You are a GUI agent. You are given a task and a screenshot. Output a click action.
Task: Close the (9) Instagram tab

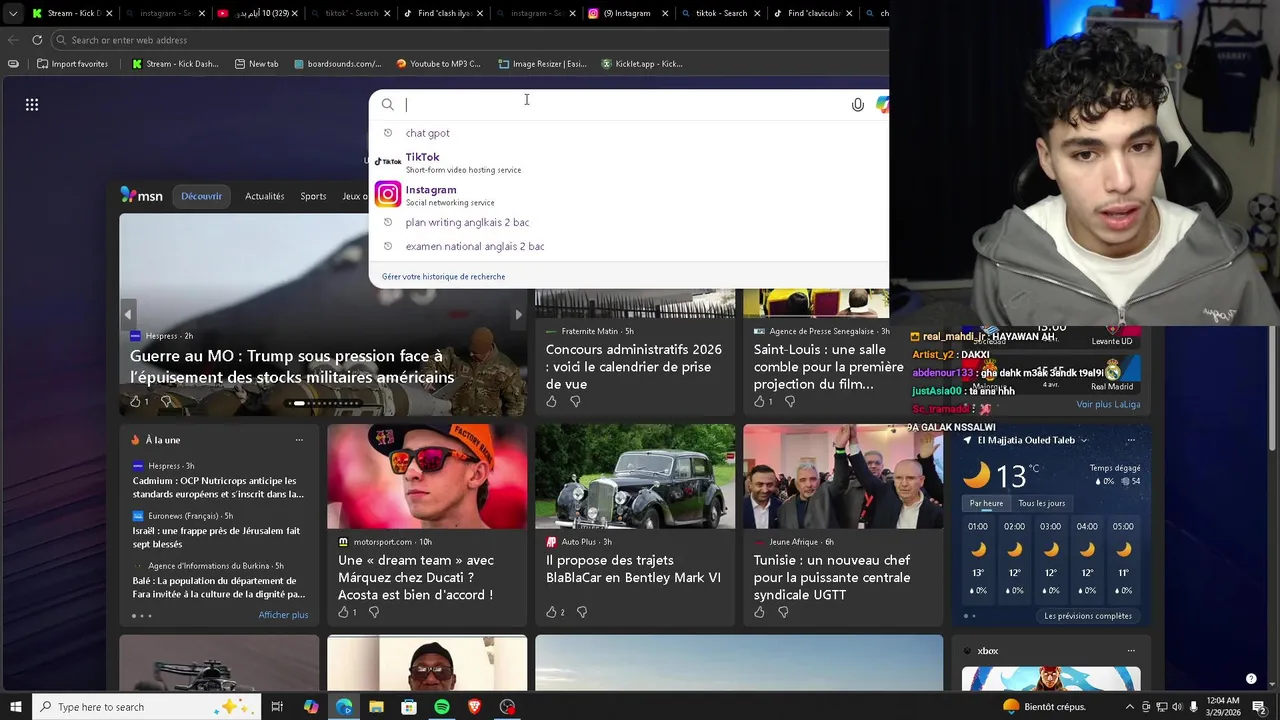(x=663, y=14)
